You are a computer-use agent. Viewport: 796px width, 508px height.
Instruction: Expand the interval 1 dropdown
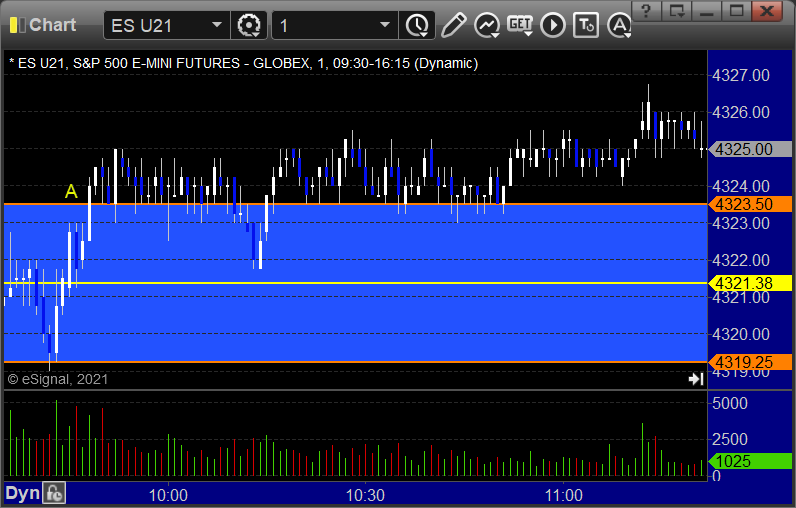[x=385, y=25]
